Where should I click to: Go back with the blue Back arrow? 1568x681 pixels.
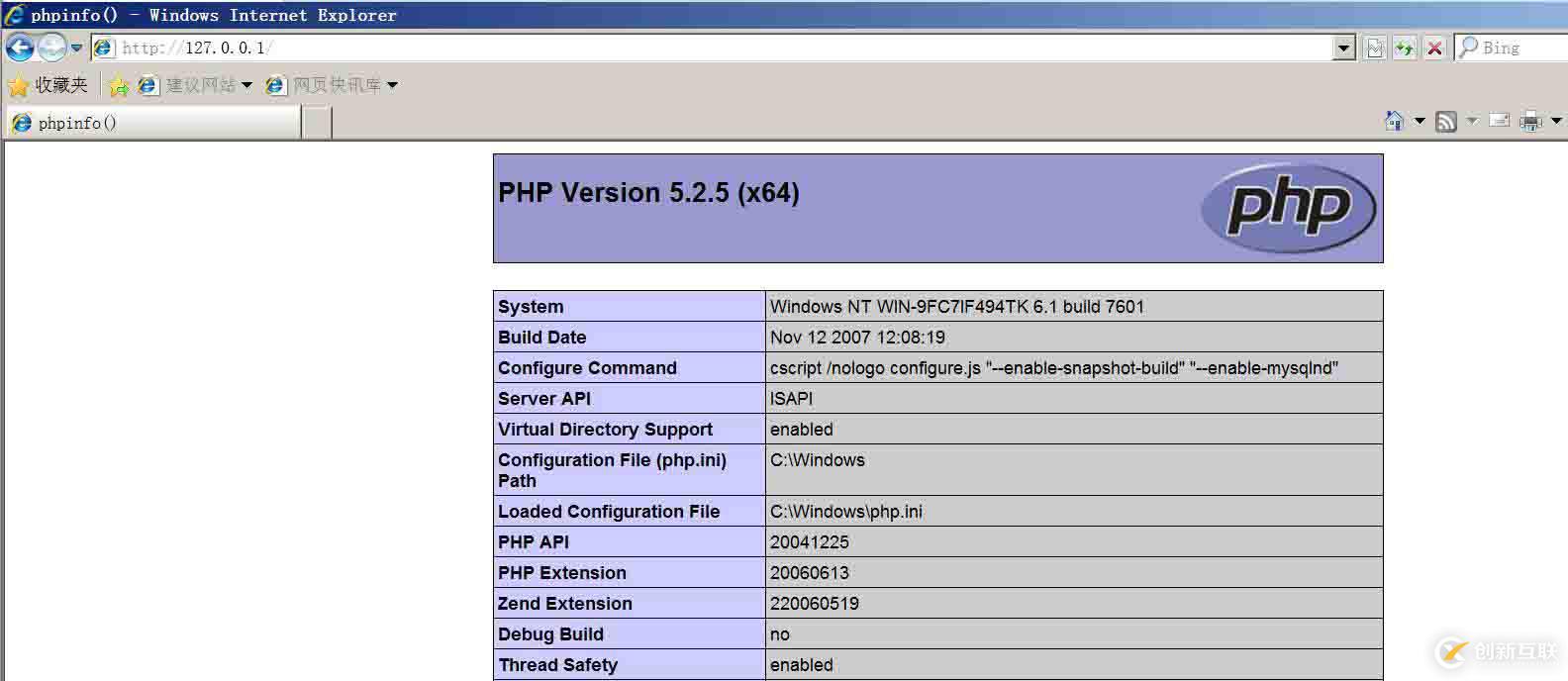click(x=20, y=47)
